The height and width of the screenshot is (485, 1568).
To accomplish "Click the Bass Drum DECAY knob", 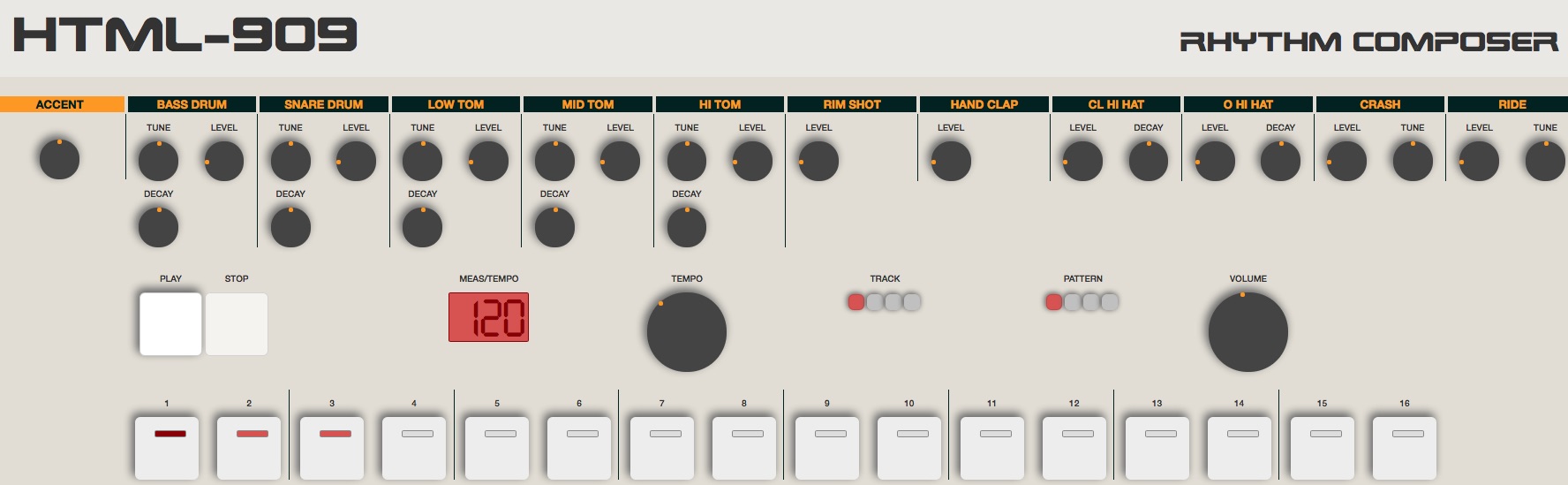I will point(159,228).
